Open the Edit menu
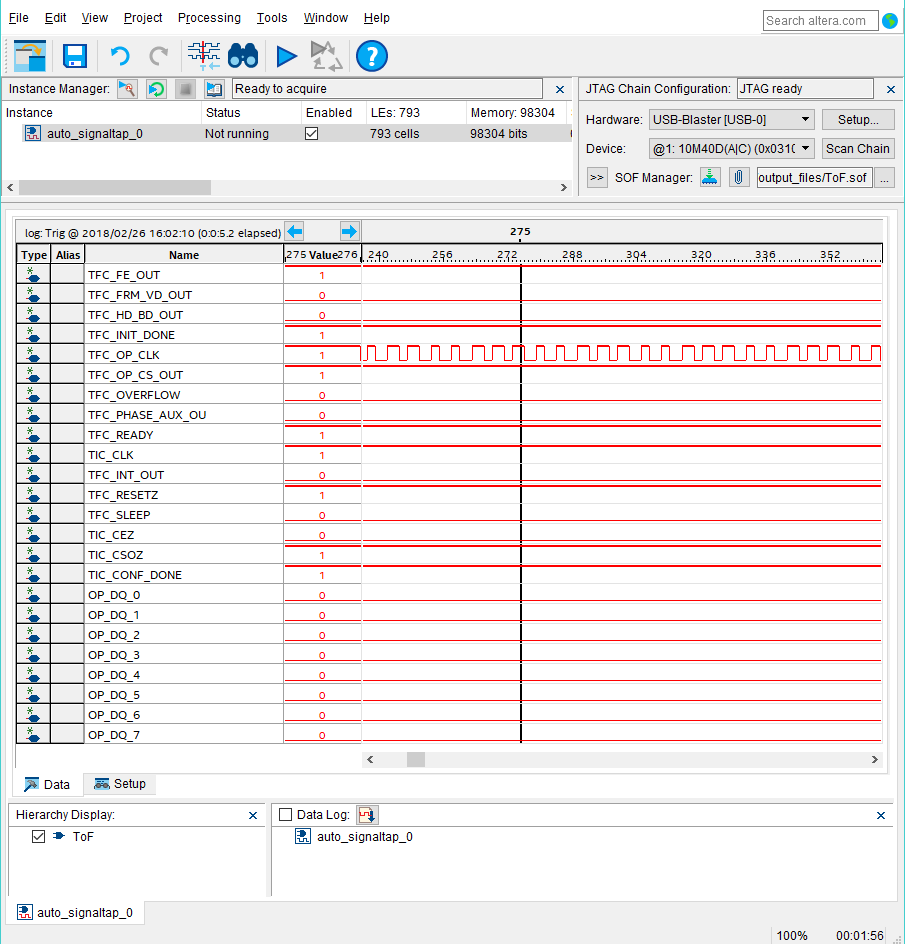Viewport: 905px width, 944px height. [55, 17]
